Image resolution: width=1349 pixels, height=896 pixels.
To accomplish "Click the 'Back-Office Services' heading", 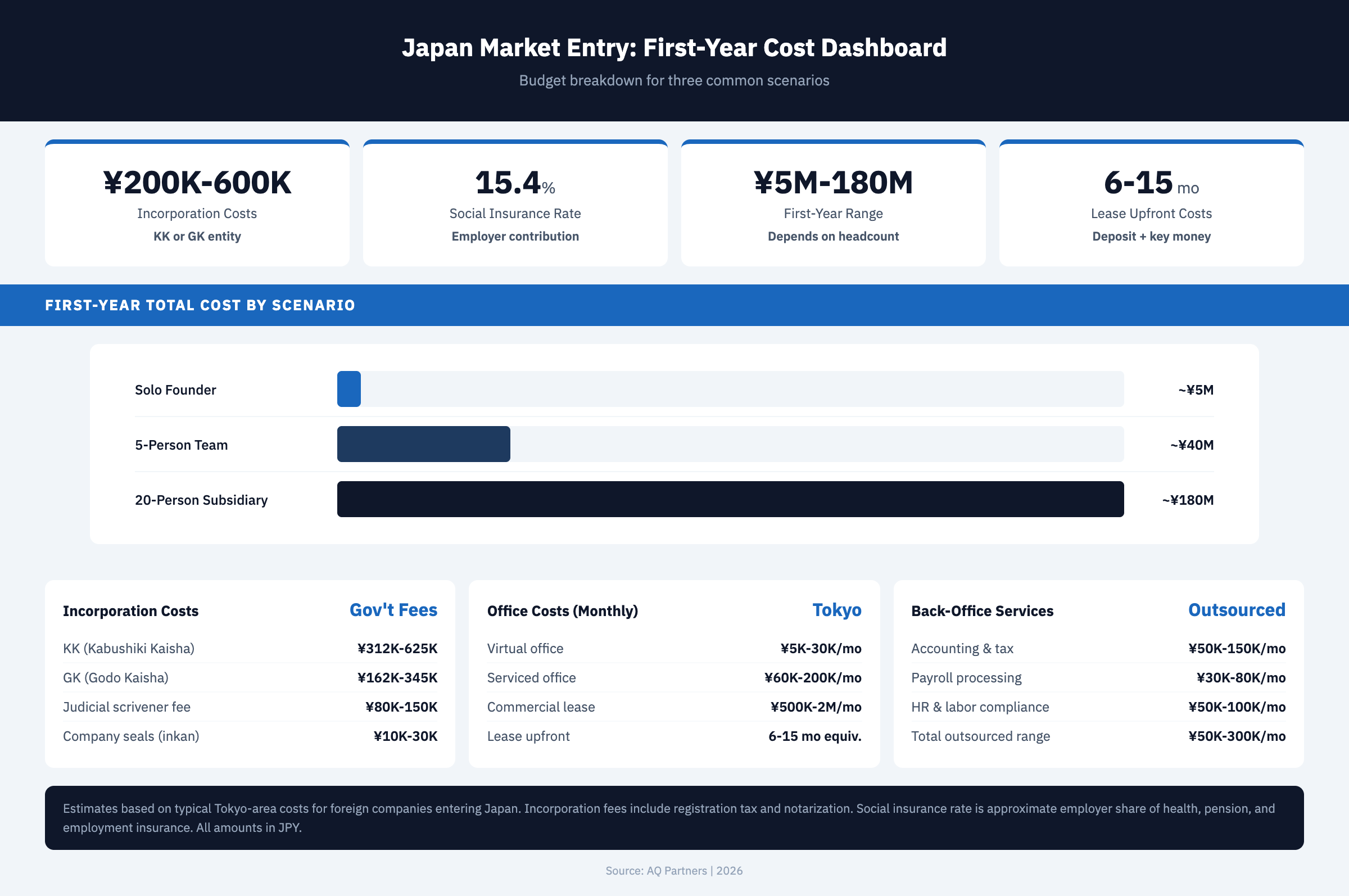I will pos(982,611).
